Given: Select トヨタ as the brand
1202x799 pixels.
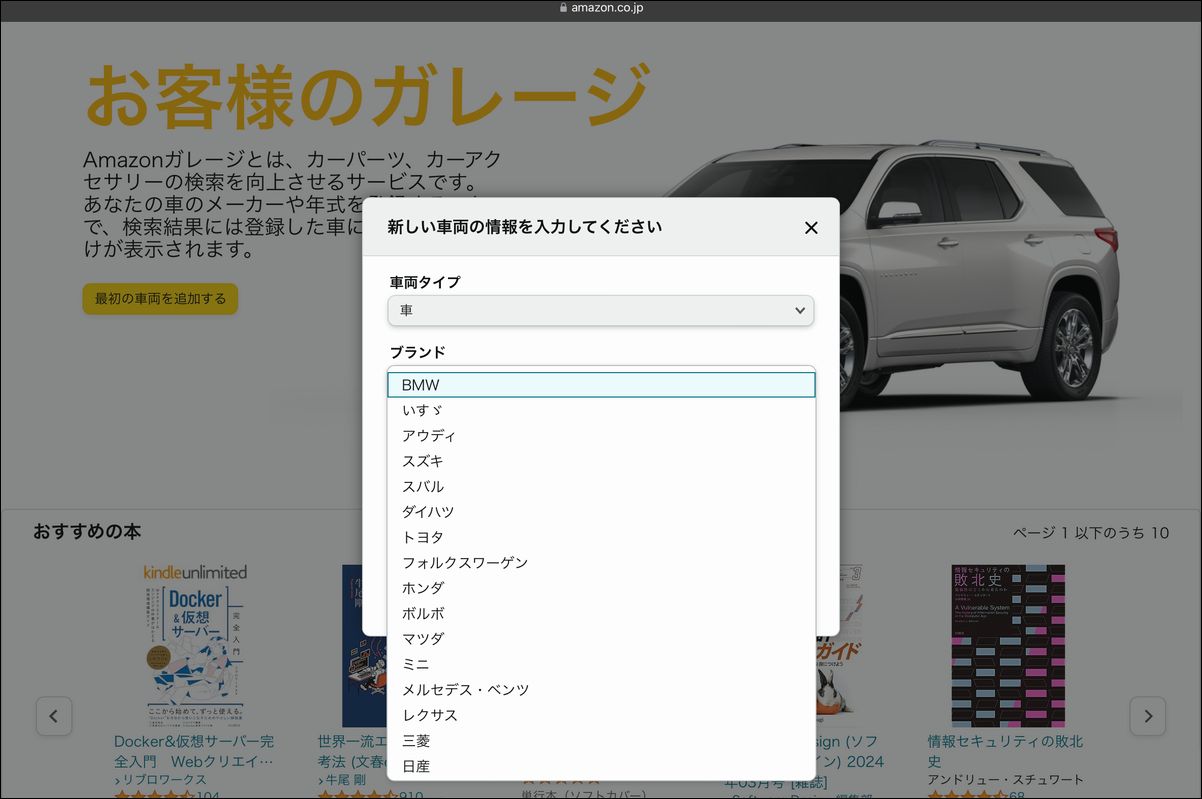Looking at the screenshot, I should point(601,538).
